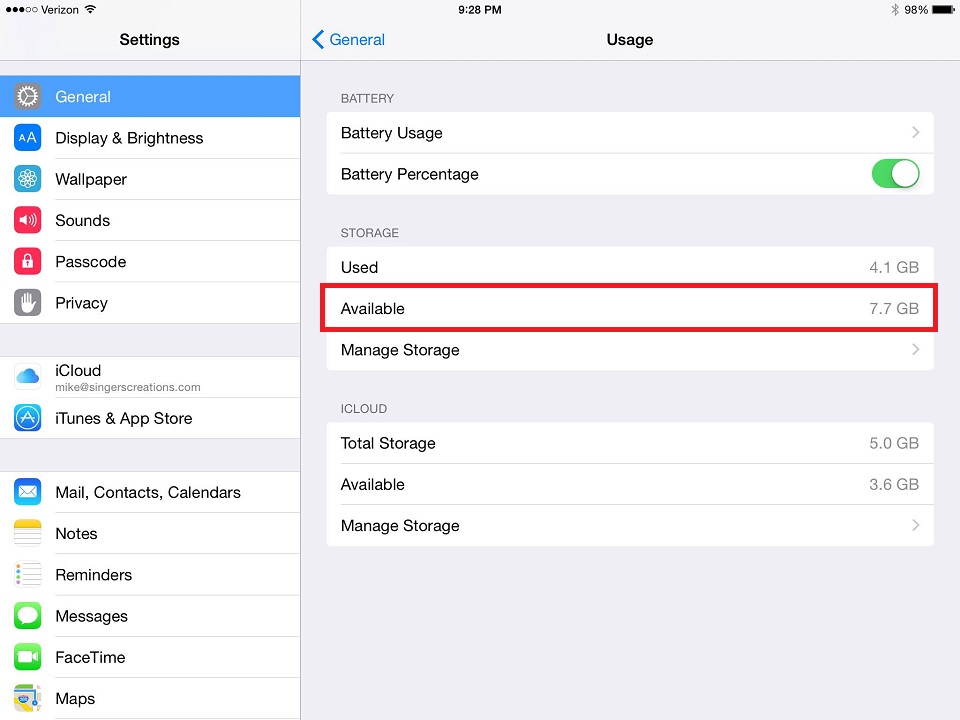Open Manage Storage under Storage
The width and height of the screenshot is (960, 720).
pos(630,350)
